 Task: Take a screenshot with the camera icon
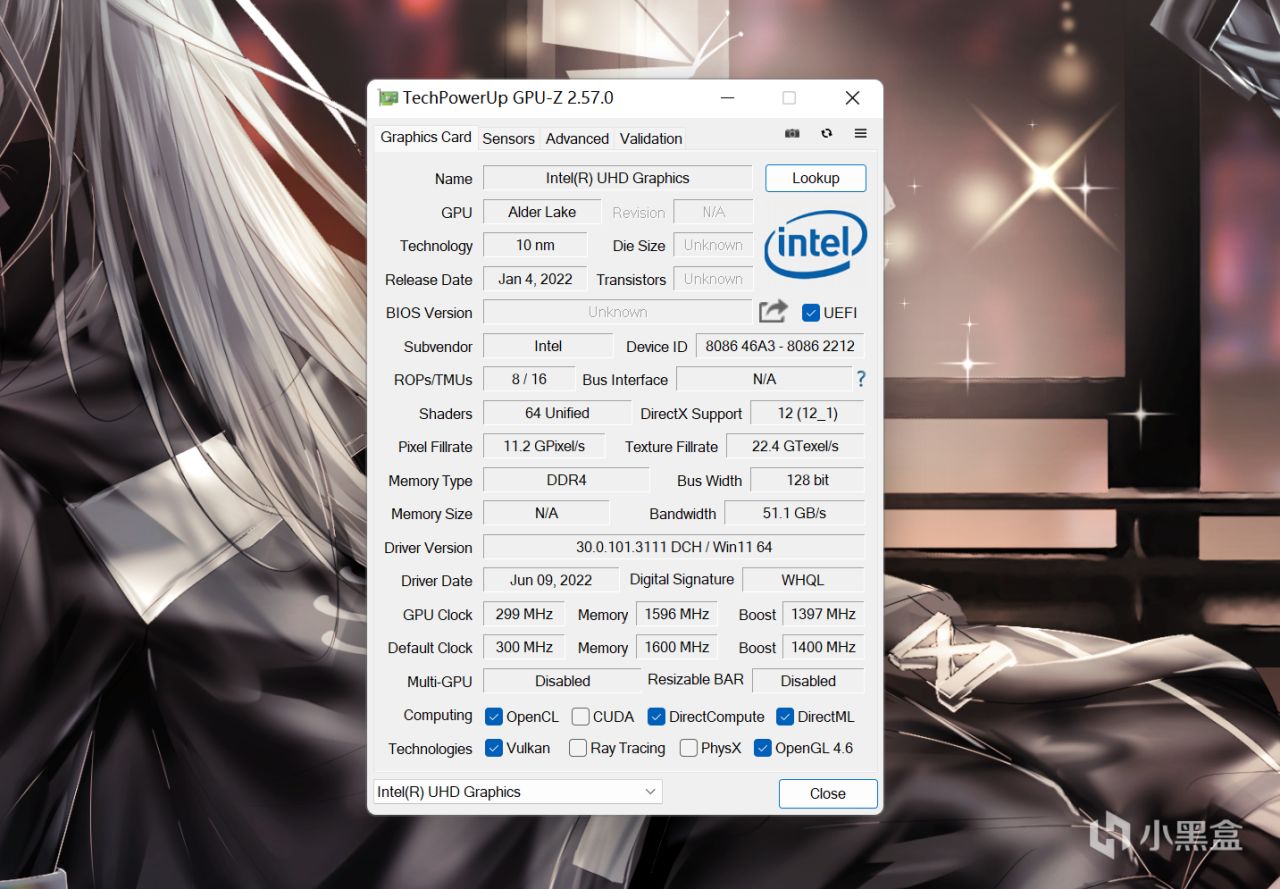click(792, 134)
